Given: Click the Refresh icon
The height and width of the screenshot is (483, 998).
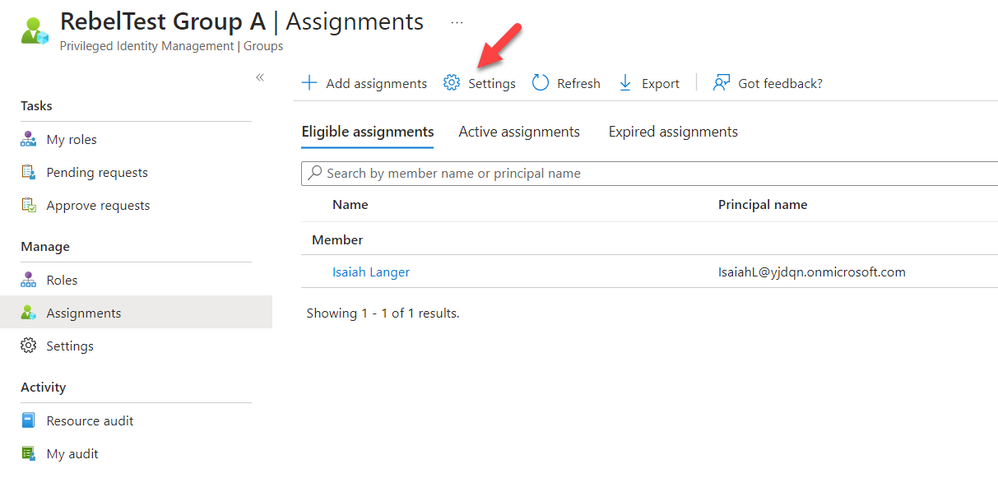Looking at the screenshot, I should [x=541, y=83].
